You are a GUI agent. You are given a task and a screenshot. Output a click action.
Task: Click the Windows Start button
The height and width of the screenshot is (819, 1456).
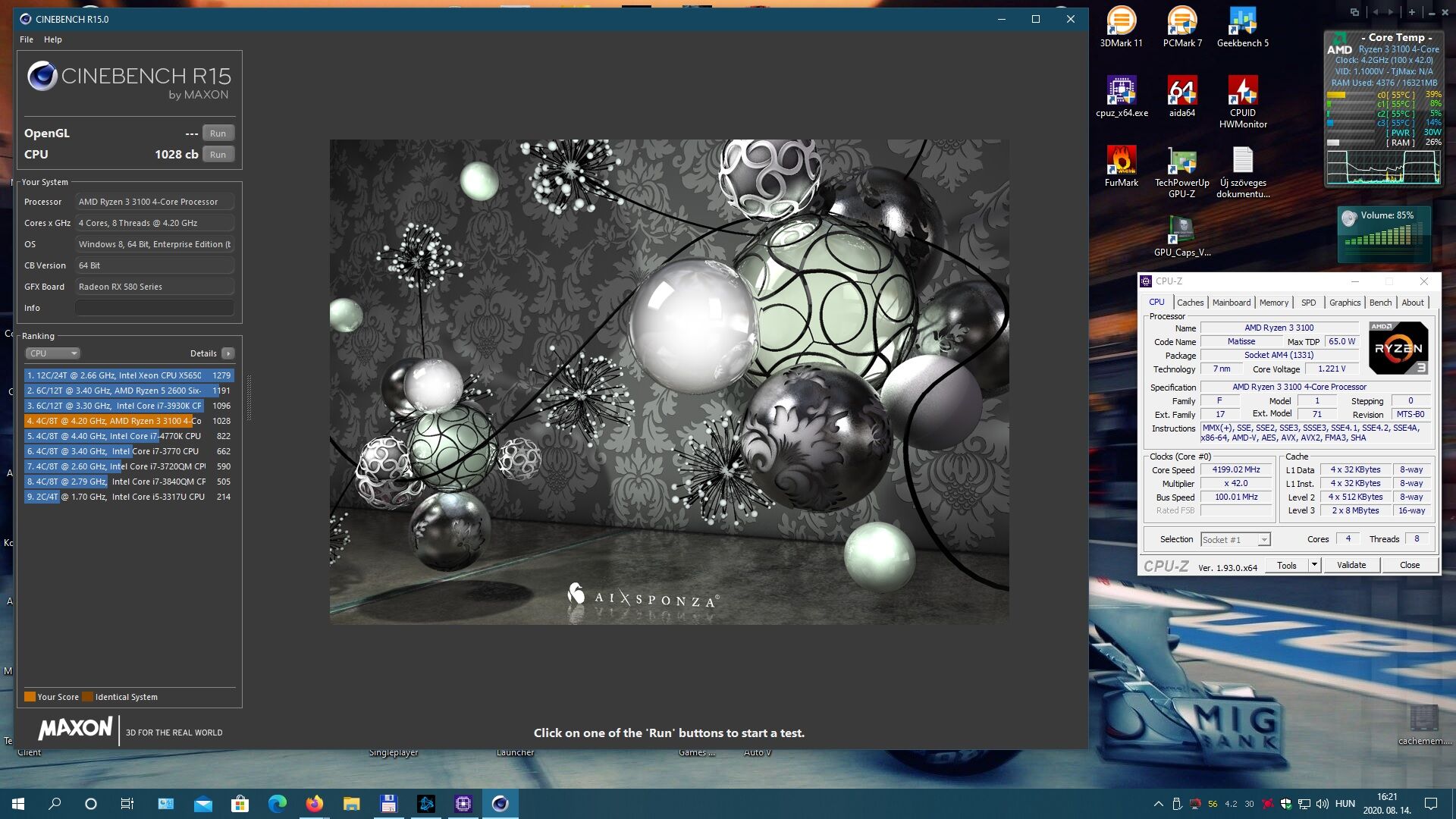(x=18, y=804)
